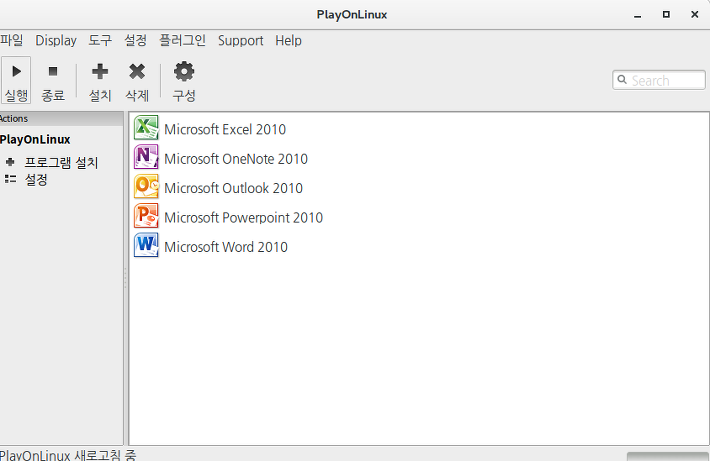Click the 'Actions' panel header
710x461 pixels.
point(61,119)
